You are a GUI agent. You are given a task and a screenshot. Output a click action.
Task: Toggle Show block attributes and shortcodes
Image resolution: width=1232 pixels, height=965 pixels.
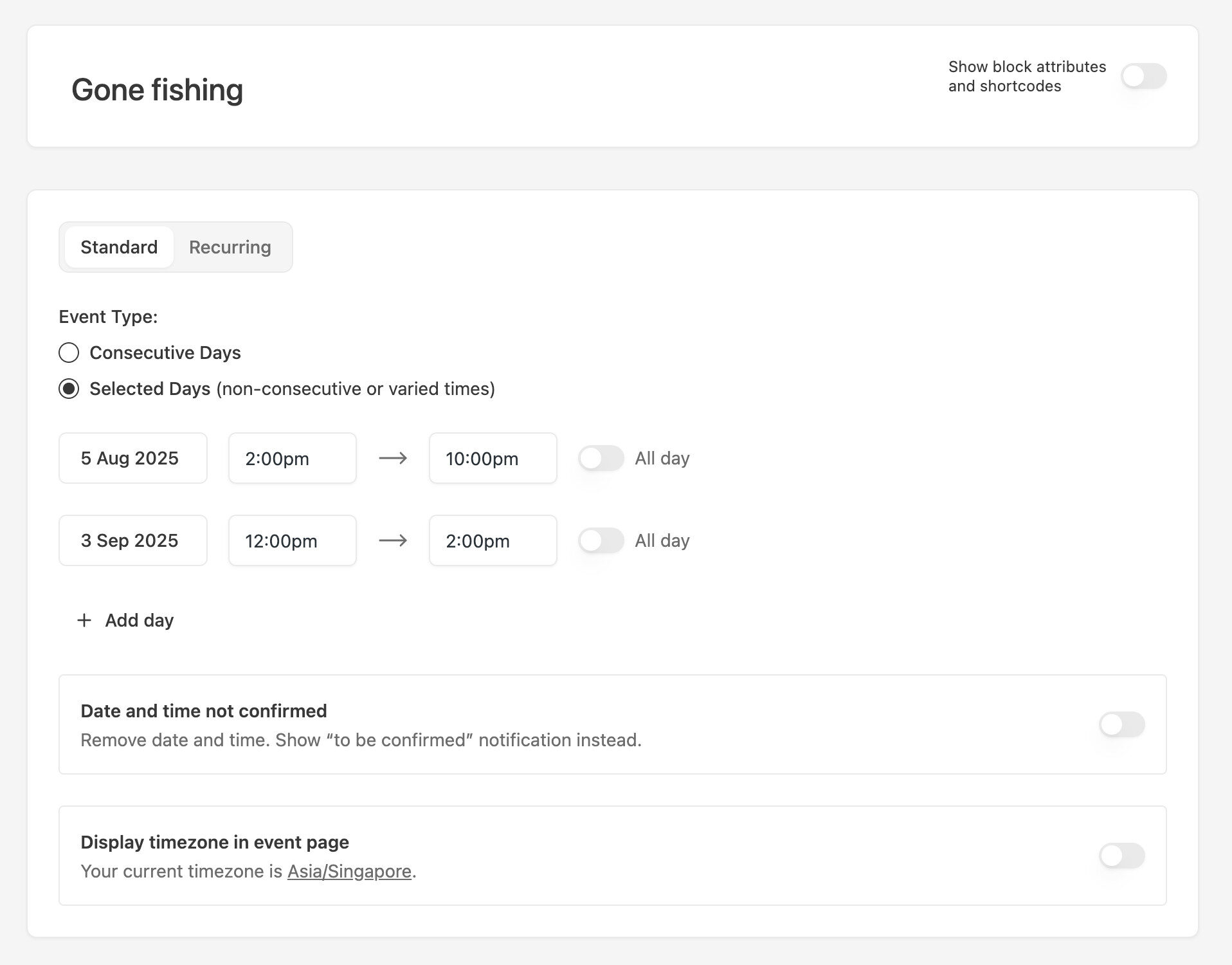(x=1143, y=77)
